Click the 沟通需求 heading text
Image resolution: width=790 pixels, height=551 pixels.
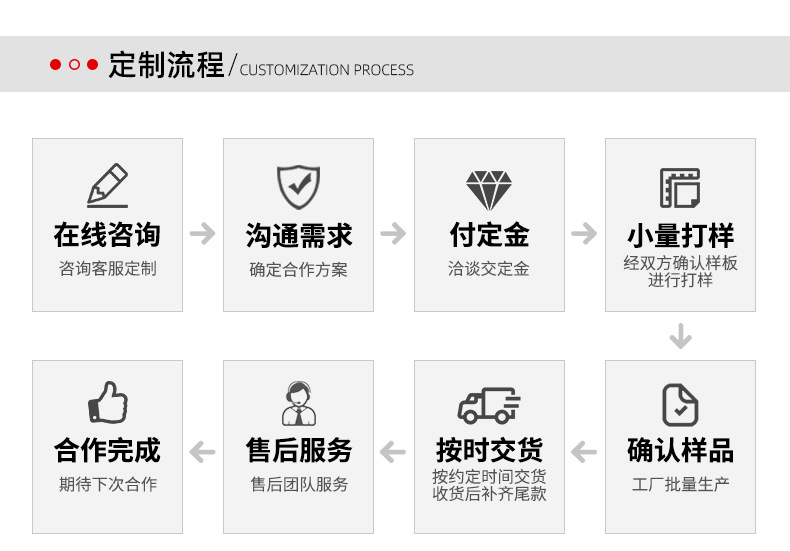298,236
